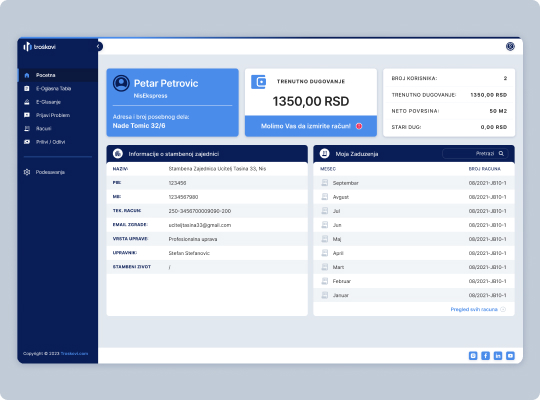Click the 1350,00 RSD debt amount
Viewport: 540px width, 400px height.
(311, 101)
